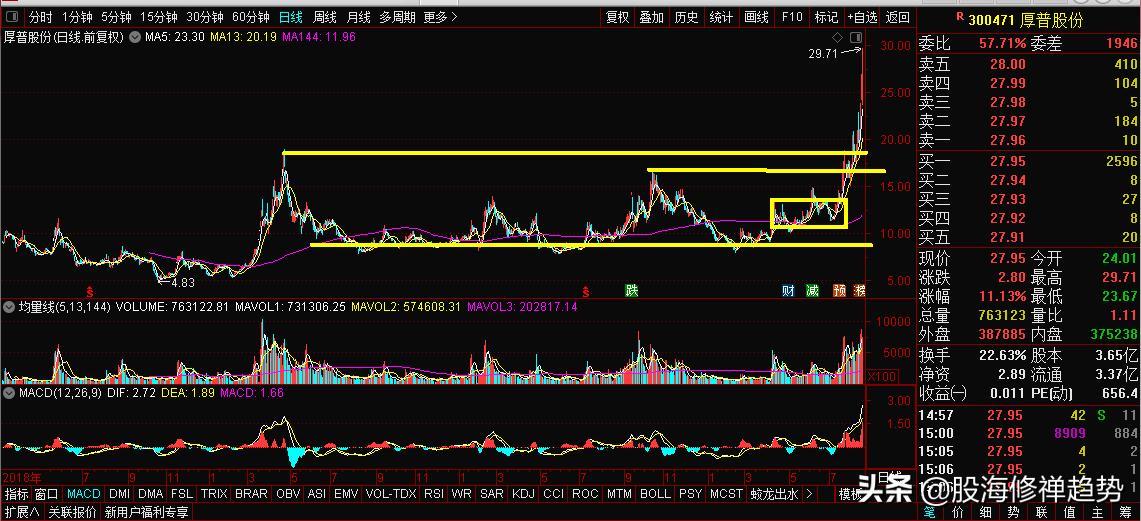This screenshot has height=521, width=1141.
Task: Select the DMA indicator tab
Action: tap(152, 494)
